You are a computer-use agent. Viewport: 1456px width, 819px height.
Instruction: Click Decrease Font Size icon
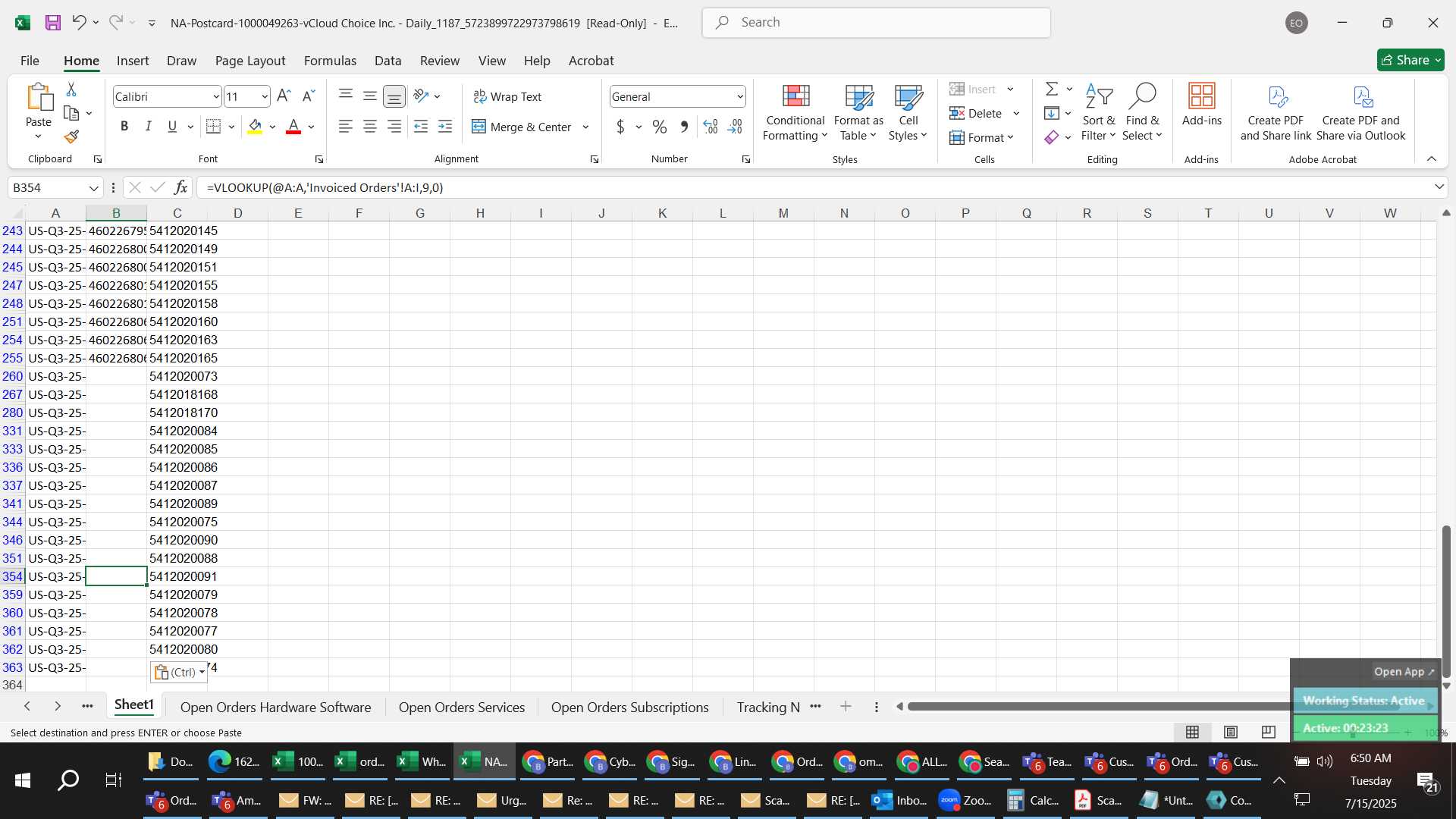[308, 96]
